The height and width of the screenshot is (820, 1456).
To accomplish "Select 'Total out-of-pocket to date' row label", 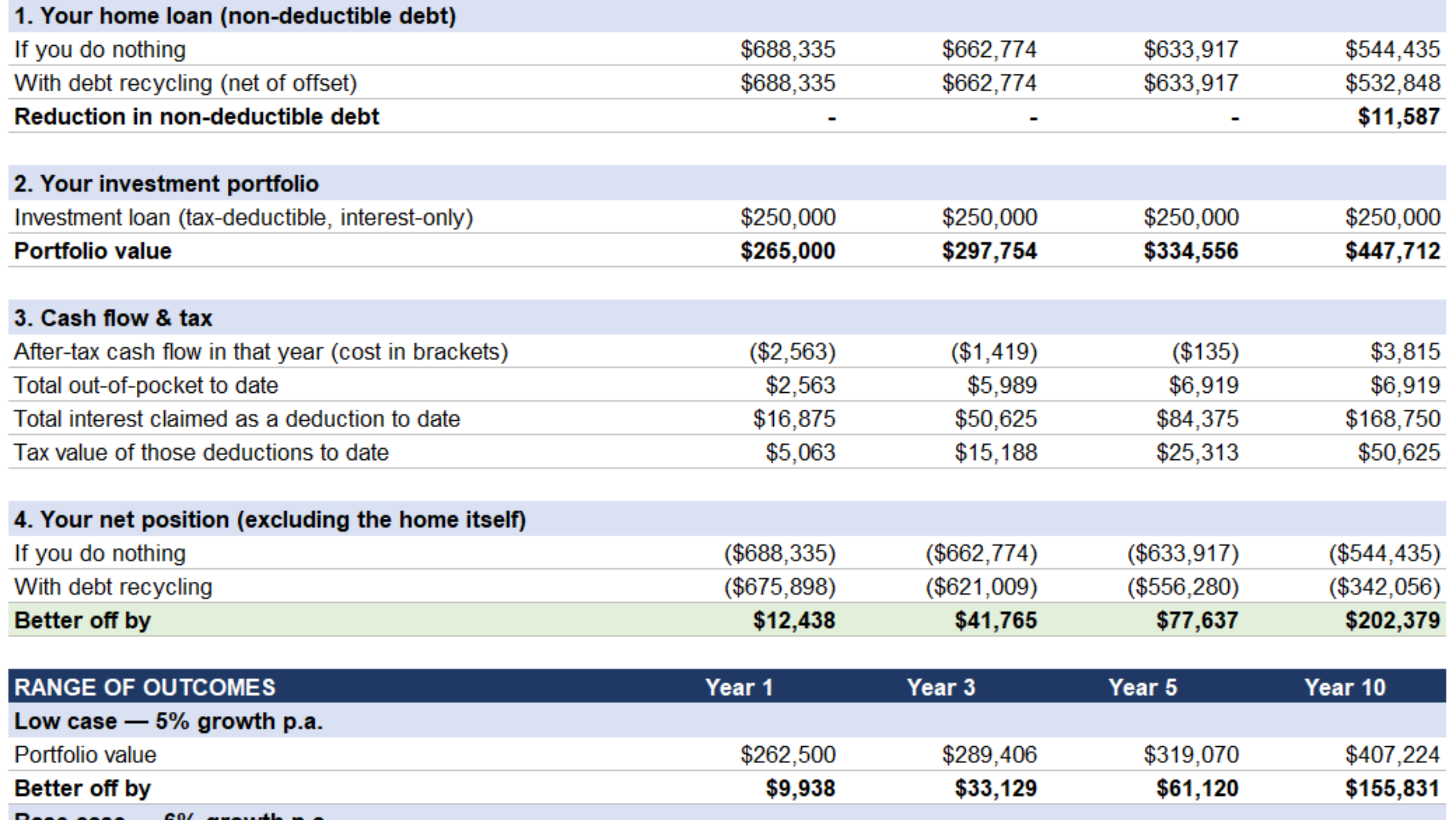I will [146, 386].
